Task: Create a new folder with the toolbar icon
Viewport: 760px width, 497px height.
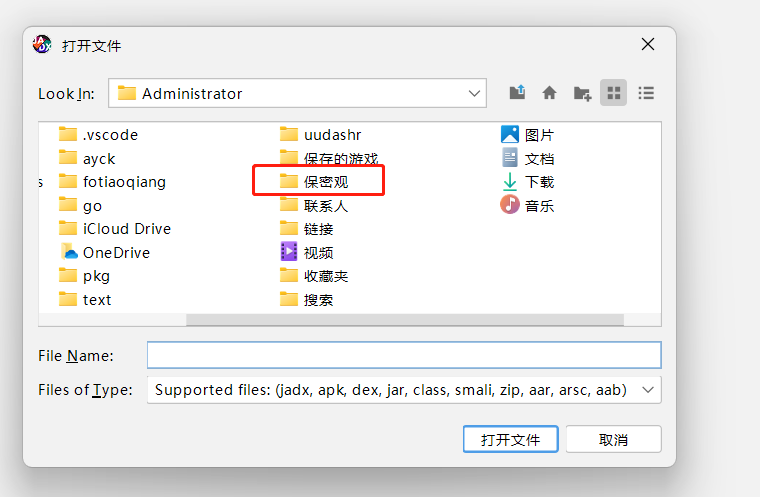Action: 582,93
